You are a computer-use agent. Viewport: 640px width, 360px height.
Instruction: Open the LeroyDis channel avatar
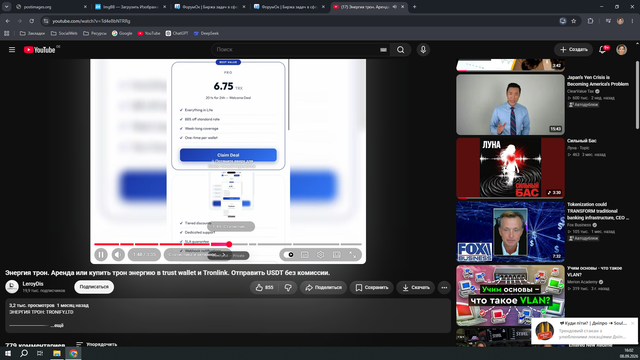pyautogui.click(x=12, y=287)
